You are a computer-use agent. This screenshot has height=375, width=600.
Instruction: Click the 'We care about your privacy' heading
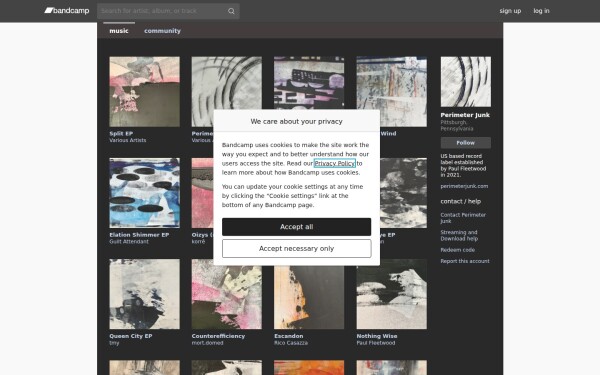(297, 121)
